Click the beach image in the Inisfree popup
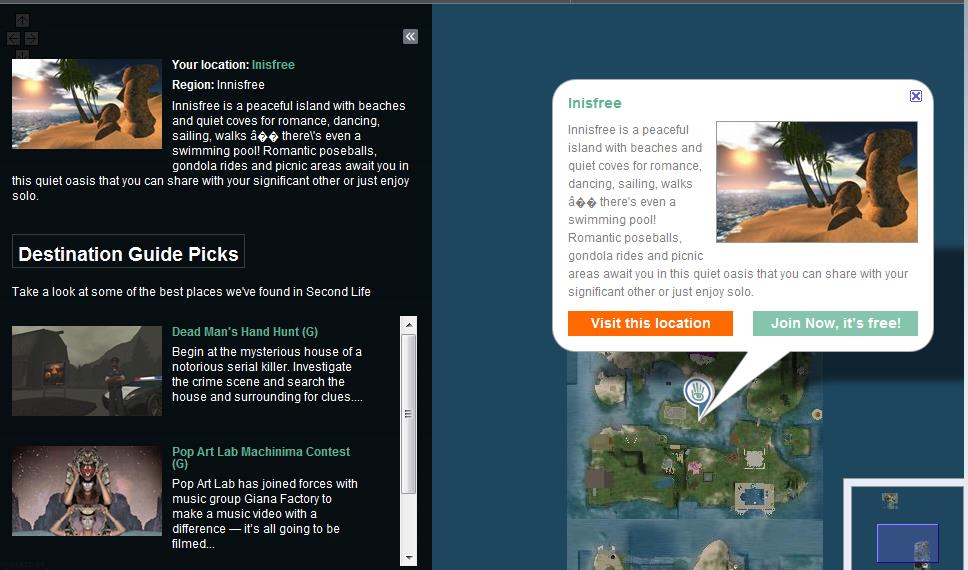968x570 pixels. pyautogui.click(x=816, y=182)
